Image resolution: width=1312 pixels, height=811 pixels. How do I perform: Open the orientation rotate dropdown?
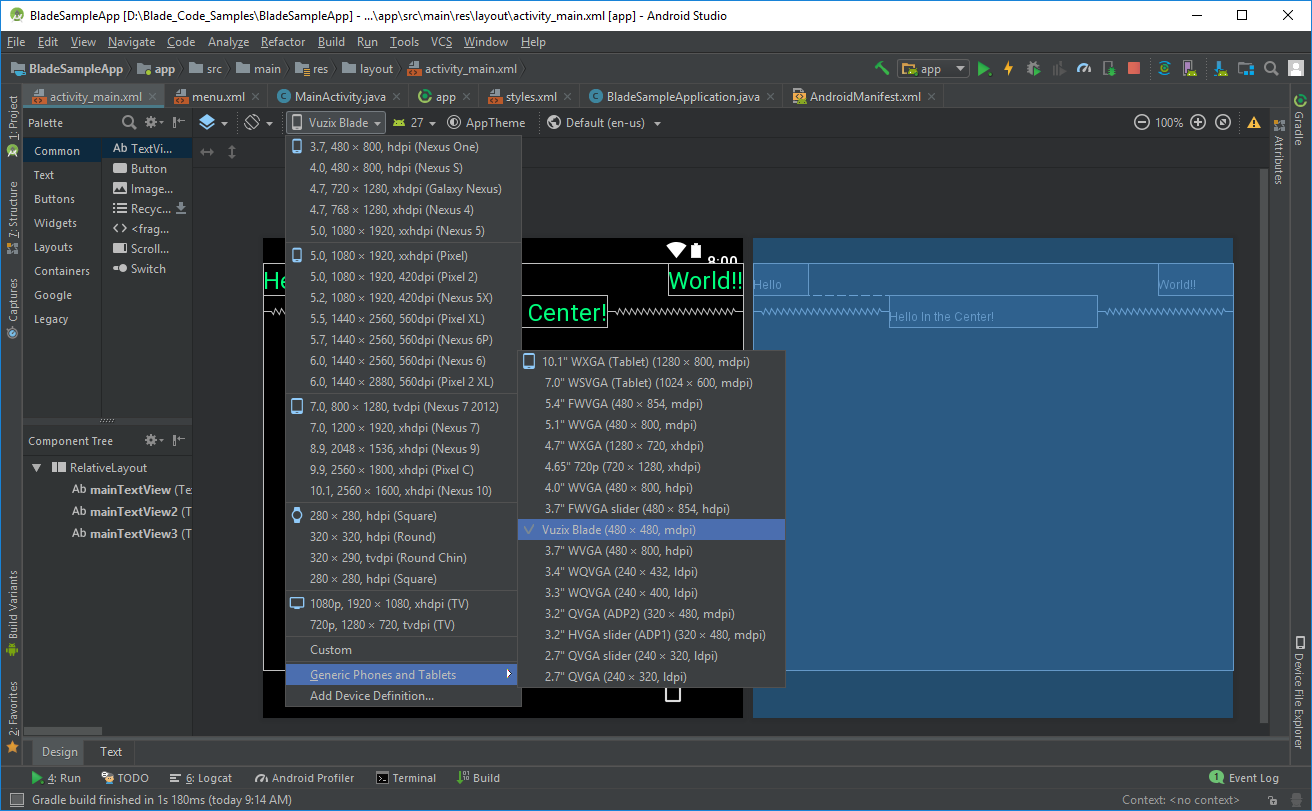click(x=258, y=122)
